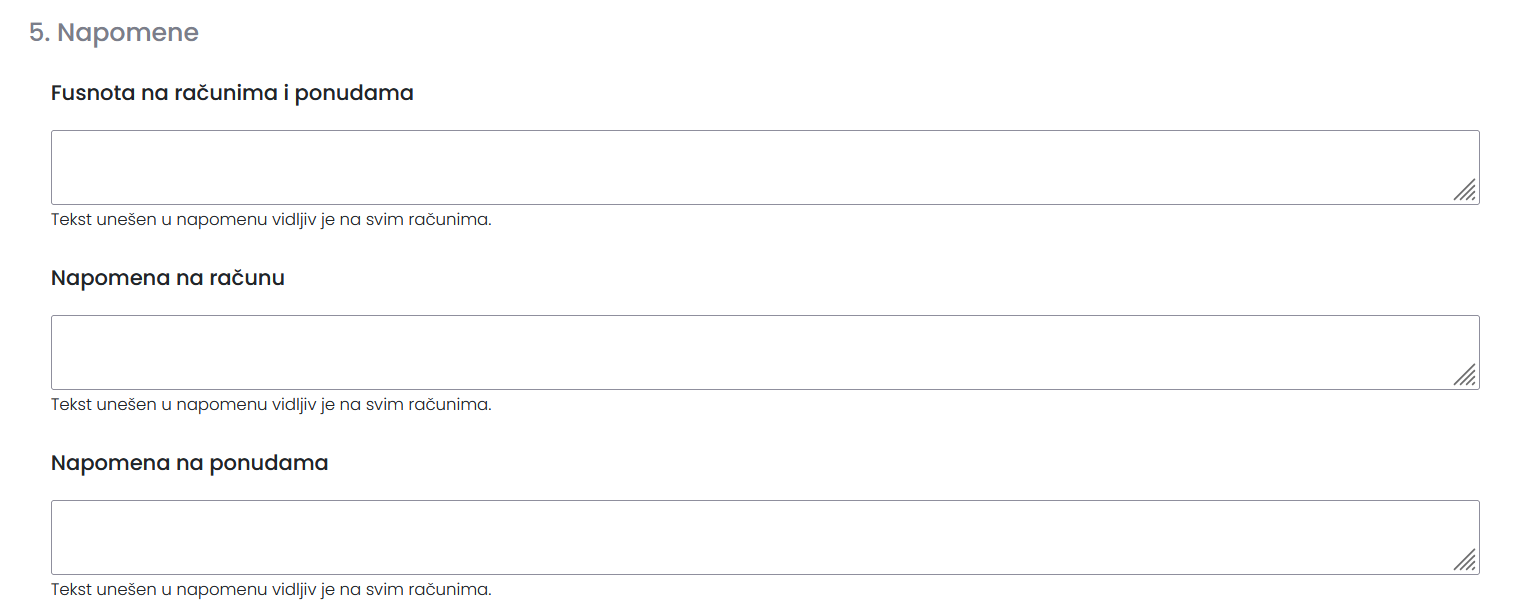
Task: Select the 'Napomena na računu' field label
Action: pyautogui.click(x=168, y=278)
